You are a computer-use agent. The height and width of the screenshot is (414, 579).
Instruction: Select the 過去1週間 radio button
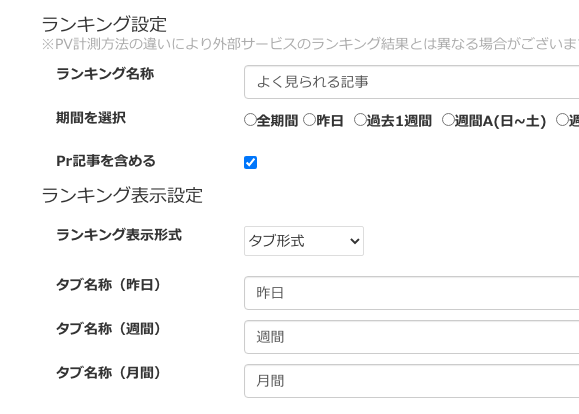(360, 120)
